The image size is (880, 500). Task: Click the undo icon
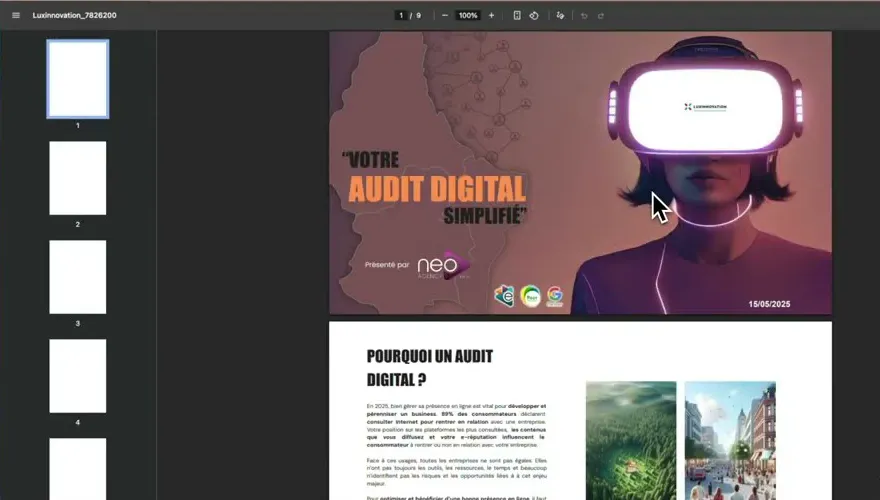pyautogui.click(x=584, y=15)
